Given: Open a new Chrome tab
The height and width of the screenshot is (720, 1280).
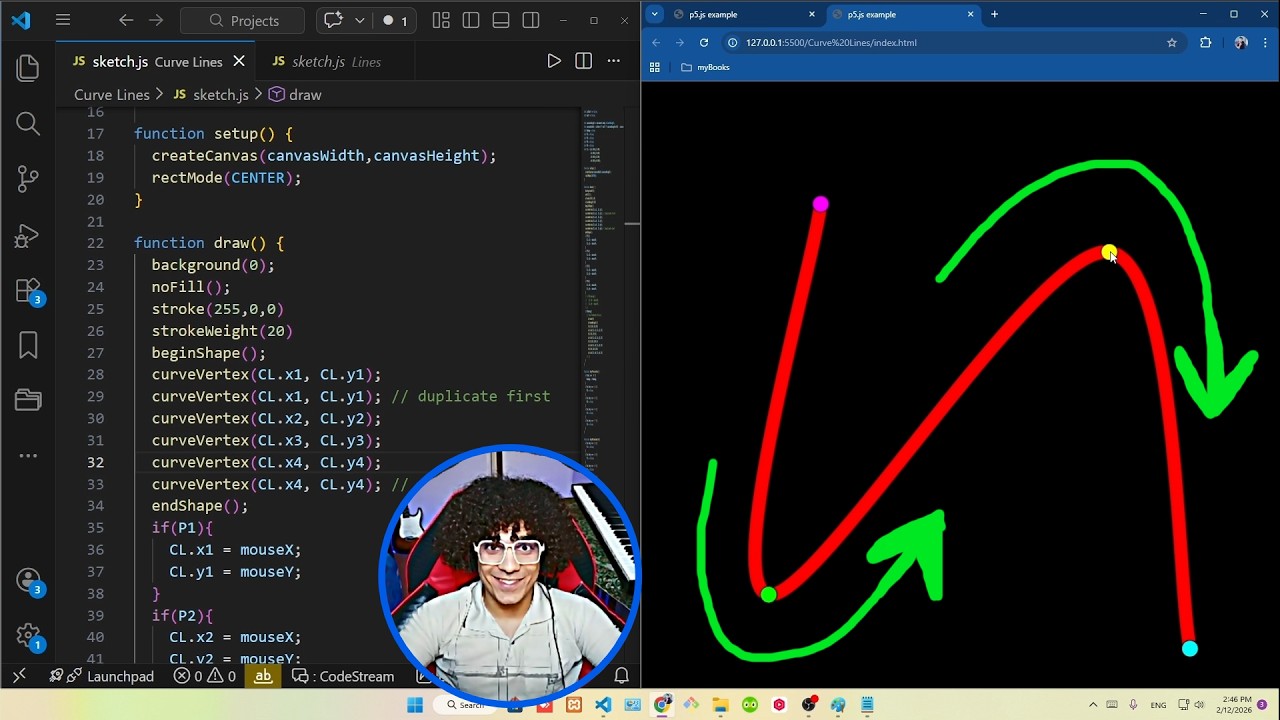Looking at the screenshot, I should coord(994,14).
